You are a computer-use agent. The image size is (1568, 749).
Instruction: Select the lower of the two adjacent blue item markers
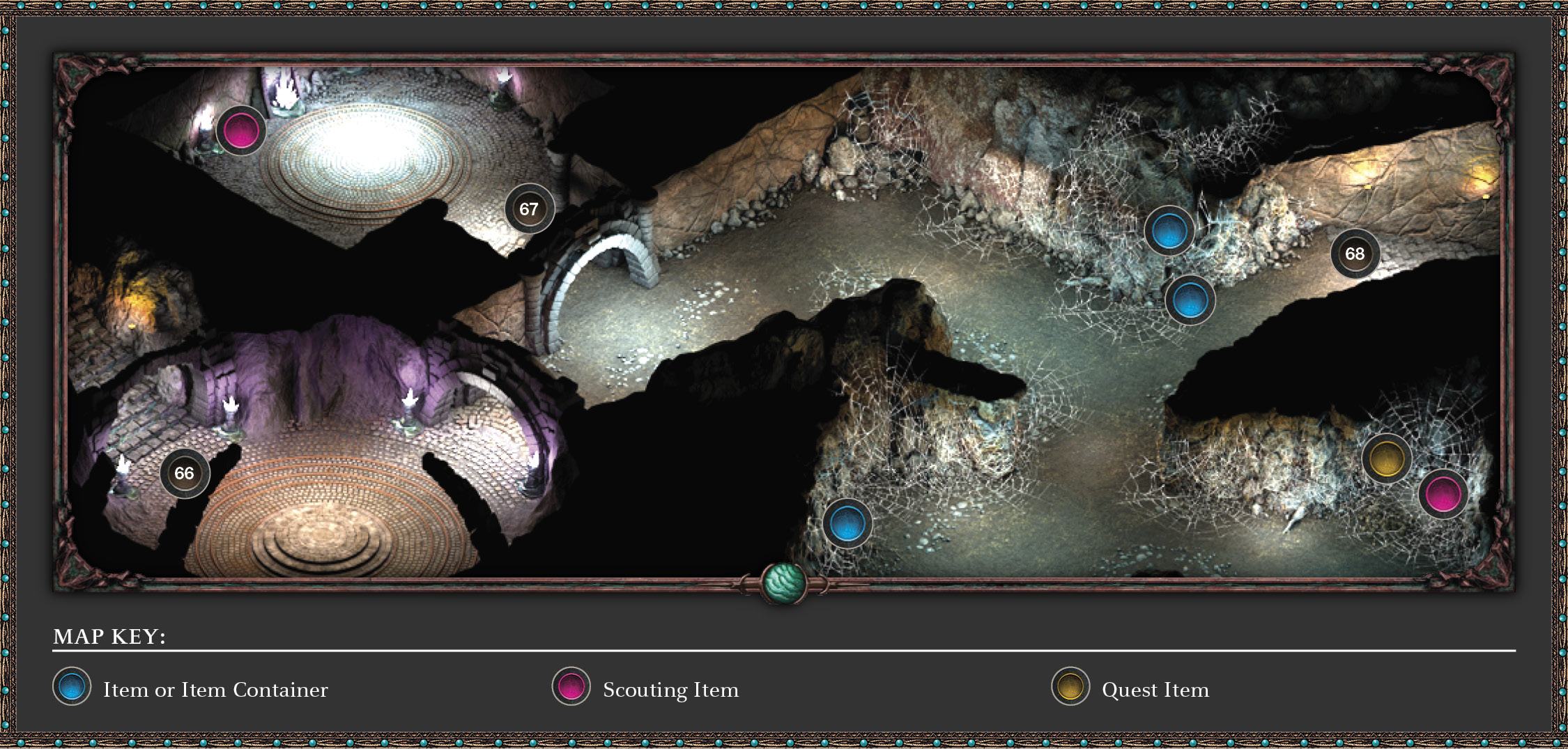pos(1190,300)
